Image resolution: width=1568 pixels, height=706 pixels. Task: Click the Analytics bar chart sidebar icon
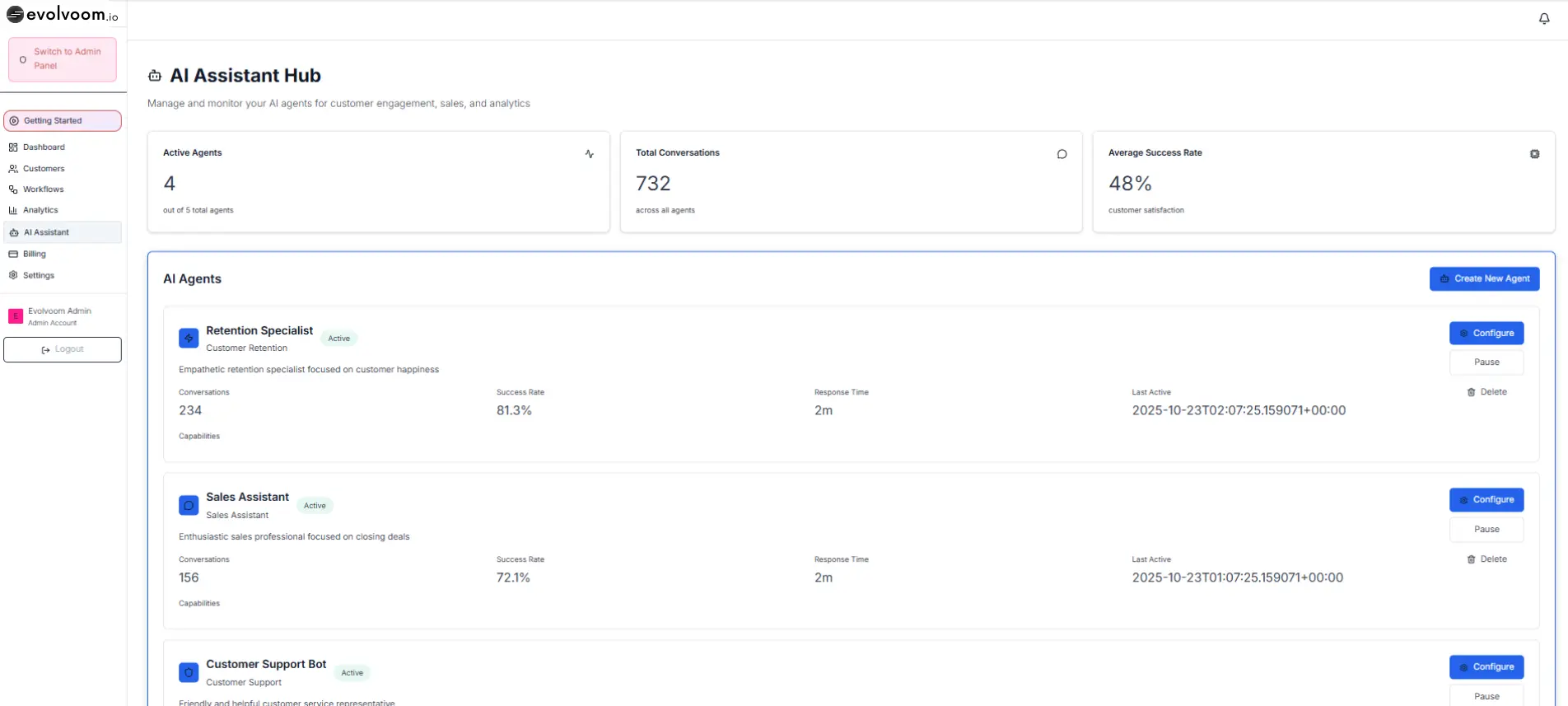pyautogui.click(x=13, y=210)
